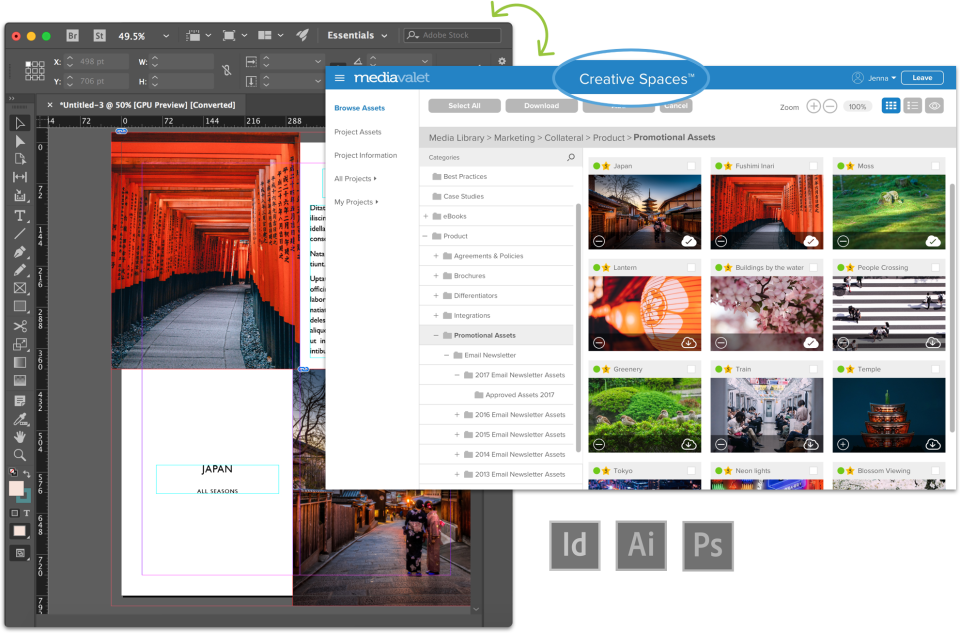Pick the Scissors tool
960x633 pixels.
[x=20, y=326]
